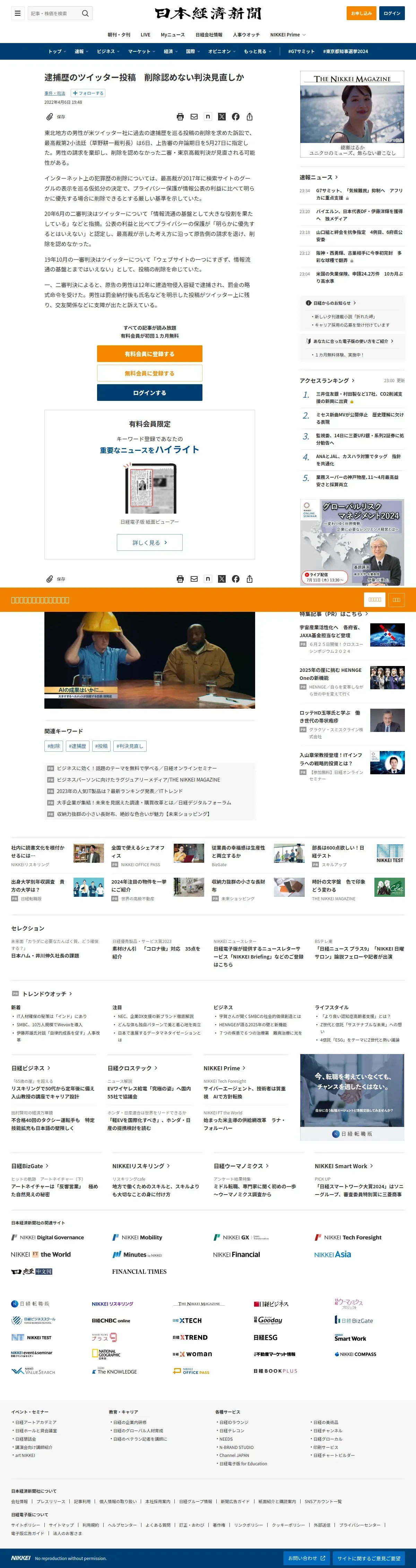
Task: Expand the 速報 nav dropdown
Action: pyautogui.click(x=81, y=51)
